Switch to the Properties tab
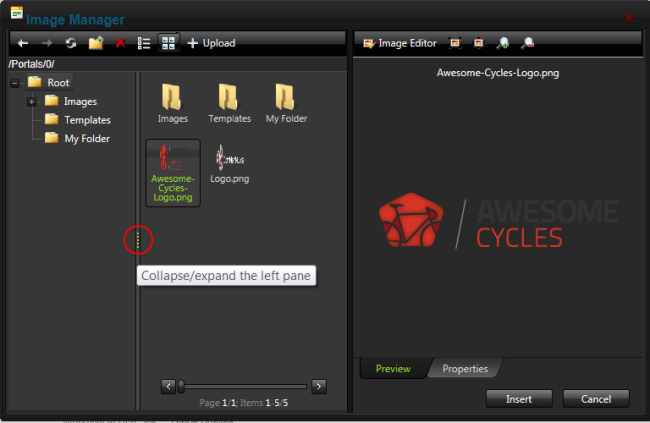 point(465,369)
